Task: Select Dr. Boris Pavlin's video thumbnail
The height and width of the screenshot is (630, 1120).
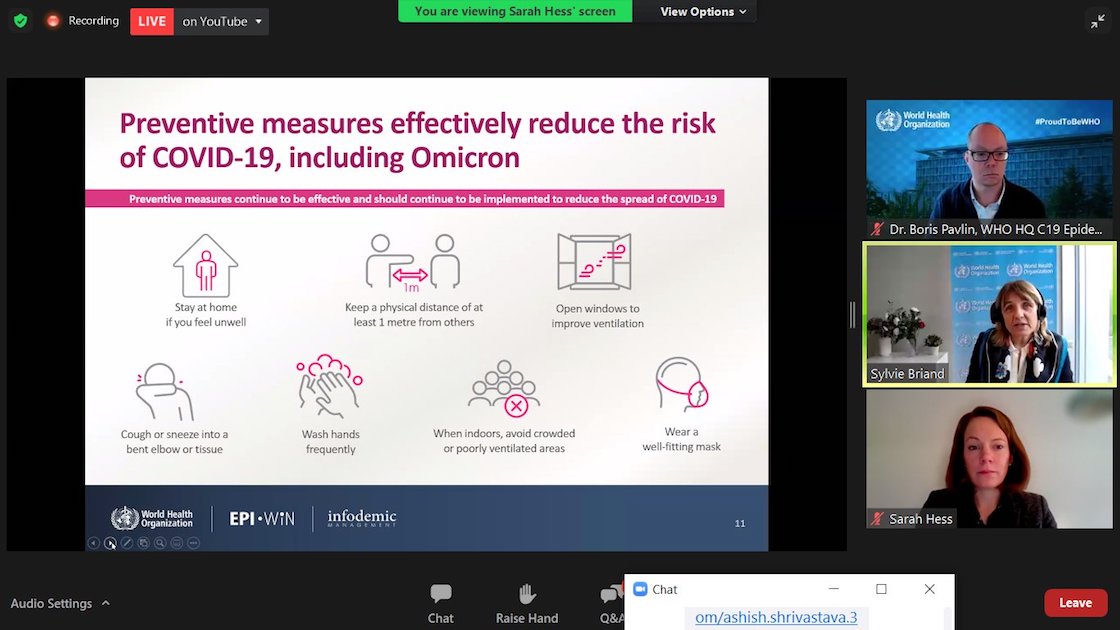Action: (x=989, y=169)
